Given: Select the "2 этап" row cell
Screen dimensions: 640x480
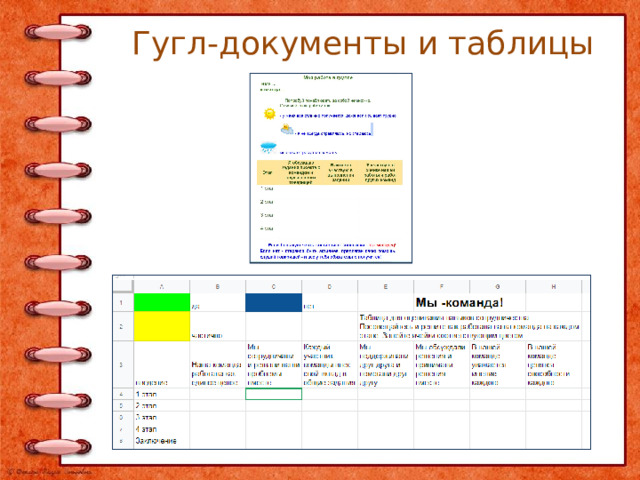Looking at the screenshot, I should click(x=162, y=405).
